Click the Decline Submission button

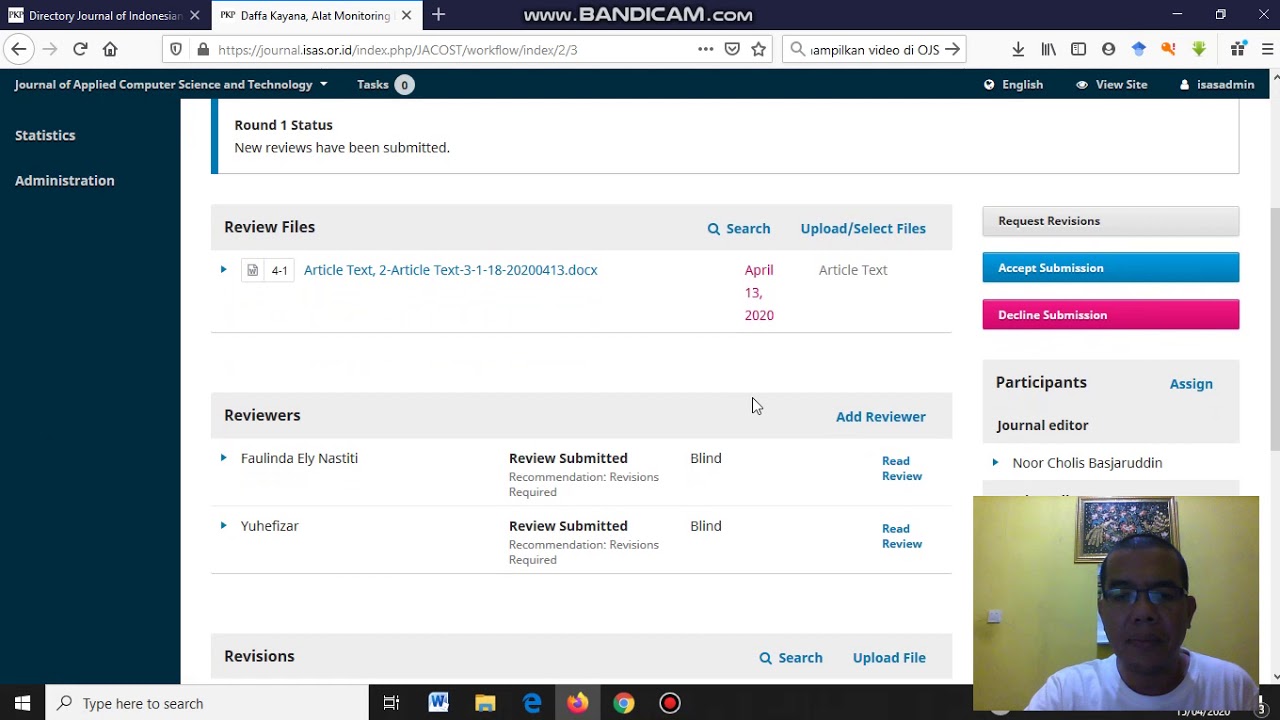tap(1111, 315)
